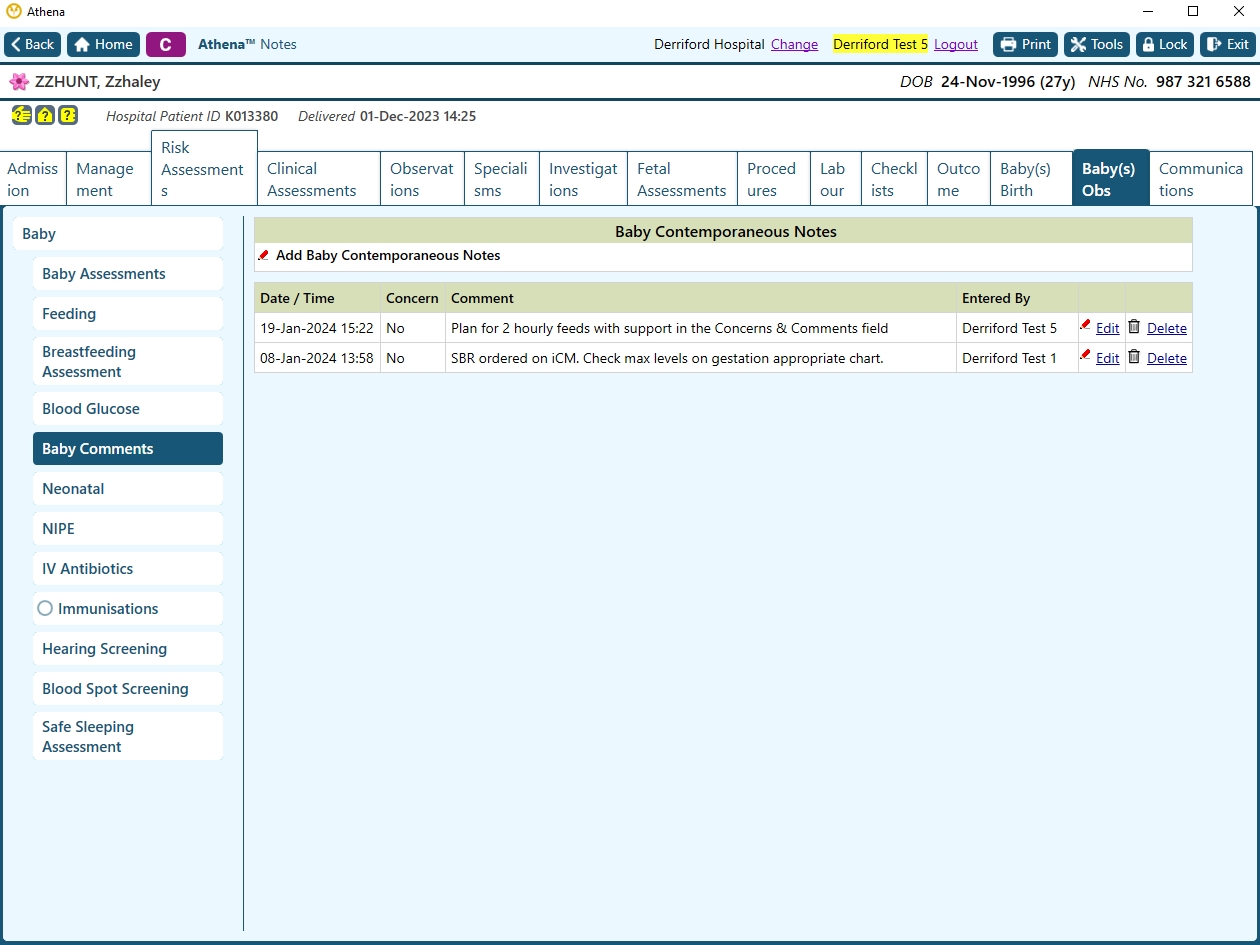Select Baby Comments in the sidebar
This screenshot has height=945, width=1260.
[127, 449]
